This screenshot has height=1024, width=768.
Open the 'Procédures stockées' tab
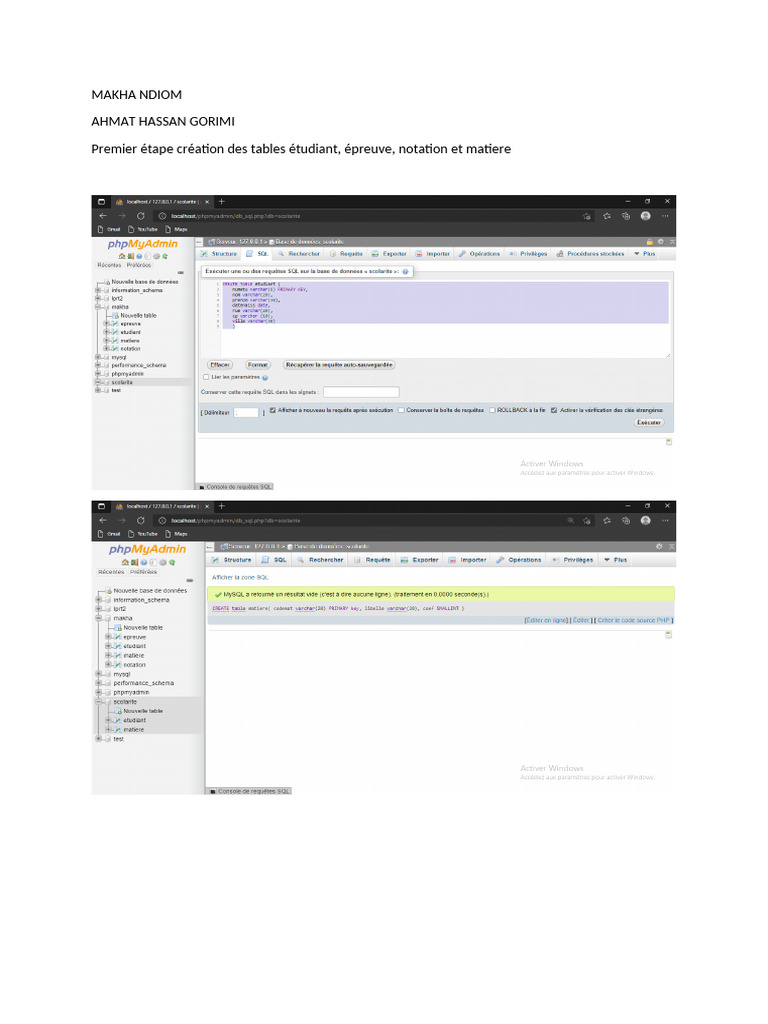coord(590,253)
